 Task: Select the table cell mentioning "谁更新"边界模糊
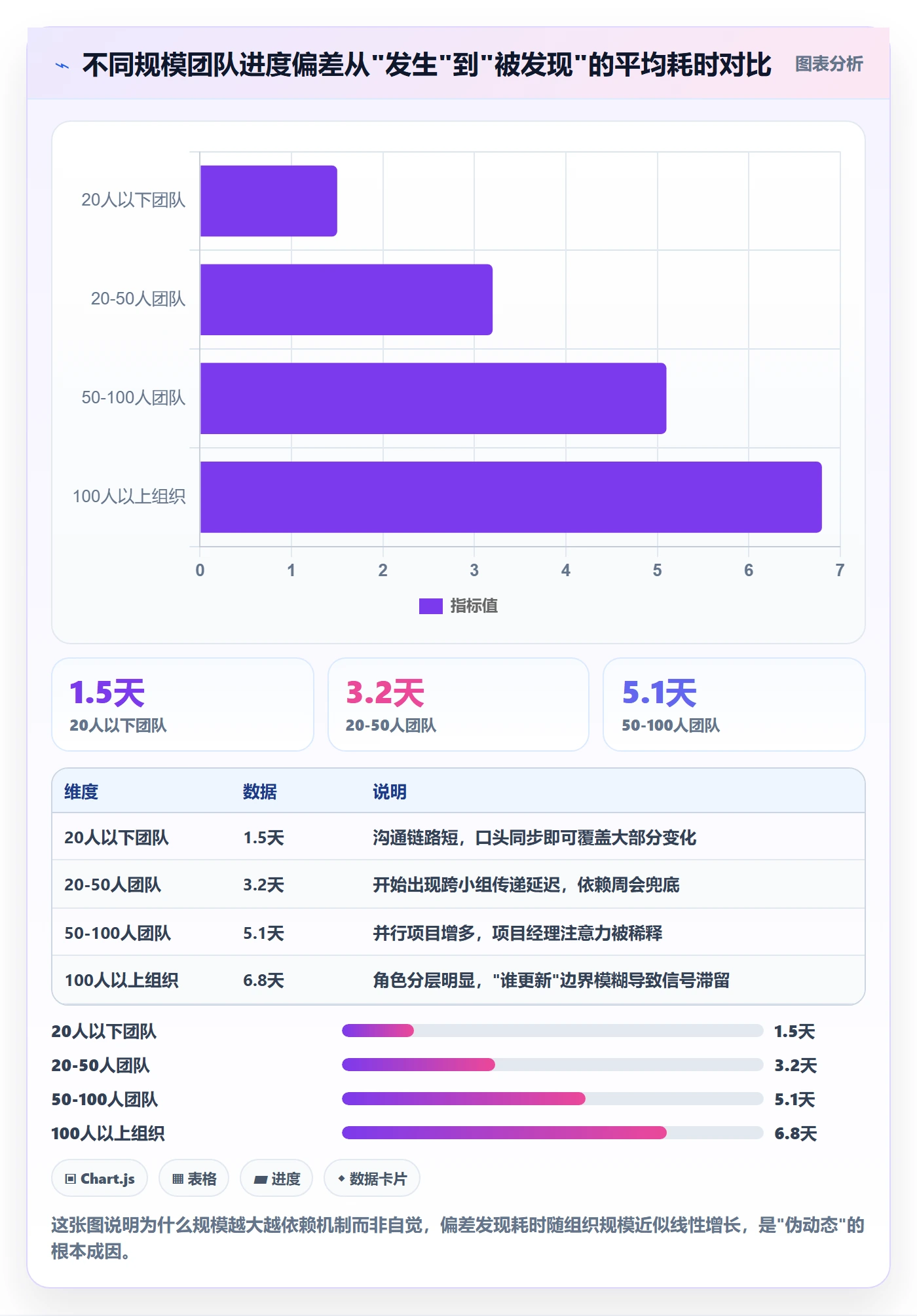click(551, 980)
